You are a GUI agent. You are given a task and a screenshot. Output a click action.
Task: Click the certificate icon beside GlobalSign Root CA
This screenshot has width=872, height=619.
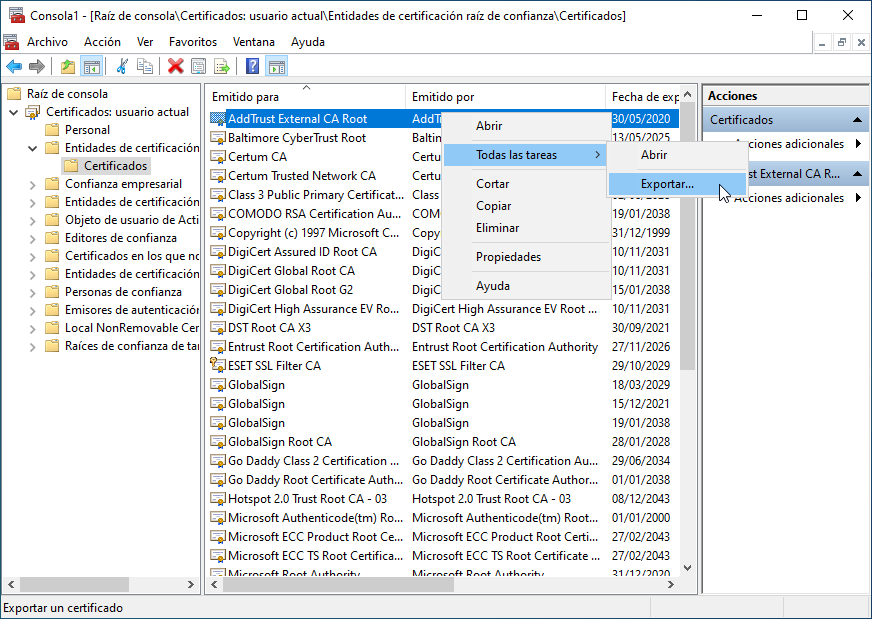[217, 442]
